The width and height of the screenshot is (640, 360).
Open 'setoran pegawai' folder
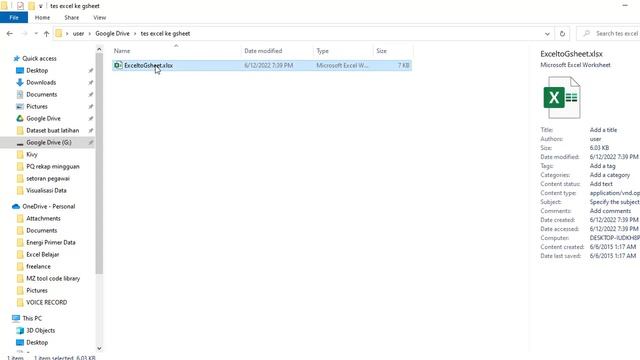point(48,178)
